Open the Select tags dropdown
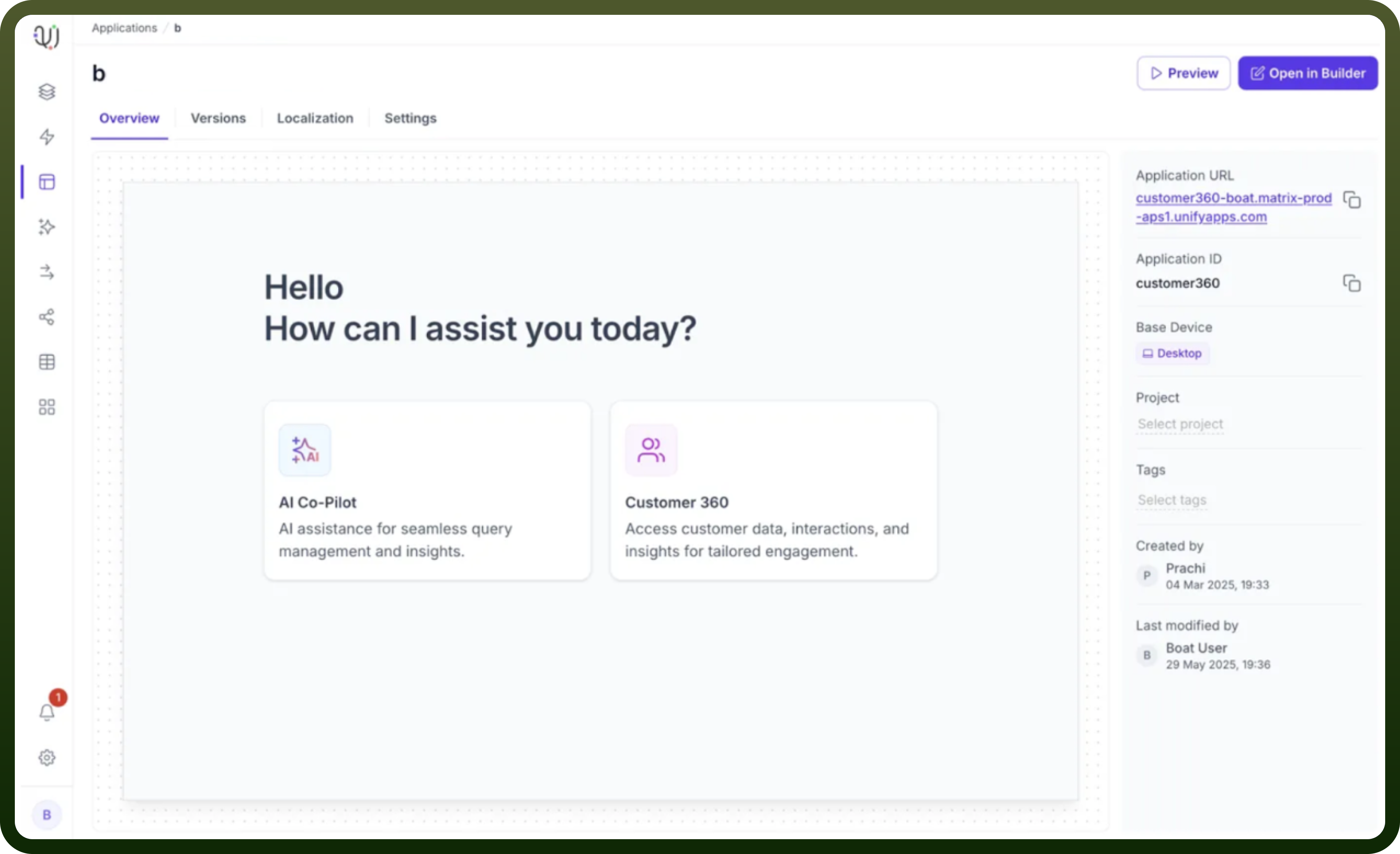This screenshot has width=1400, height=854. coord(1172,500)
